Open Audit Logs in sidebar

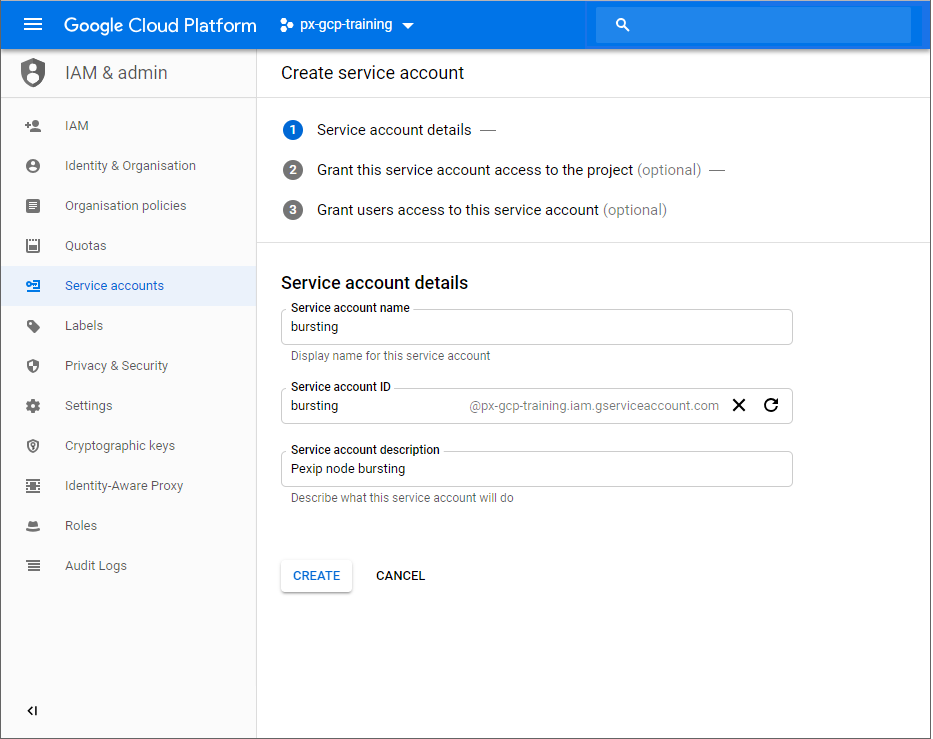tap(96, 566)
